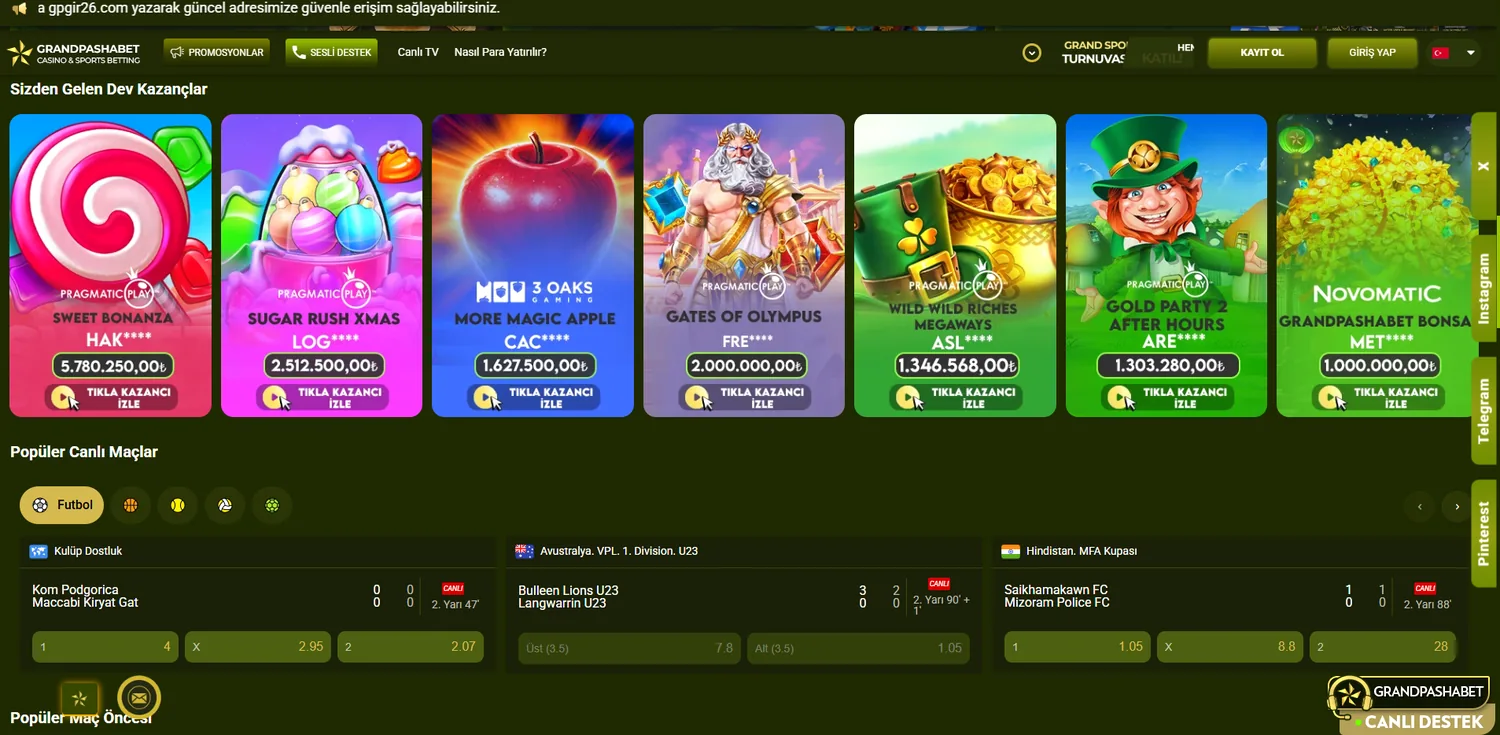The height and width of the screenshot is (735, 1500).
Task: Select the basketball sport icon
Action: (x=130, y=506)
